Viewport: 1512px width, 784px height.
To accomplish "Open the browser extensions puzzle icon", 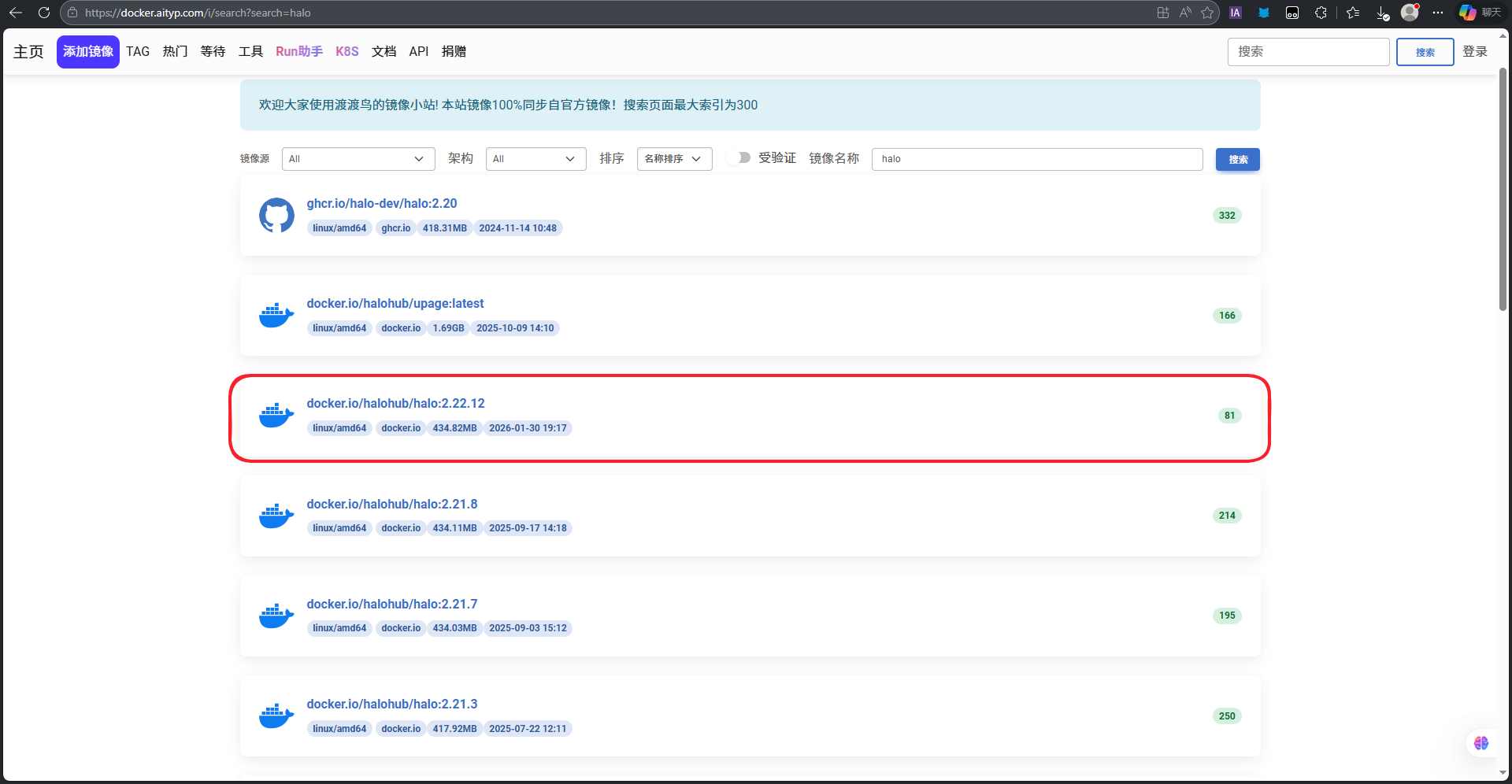I will click(1321, 13).
